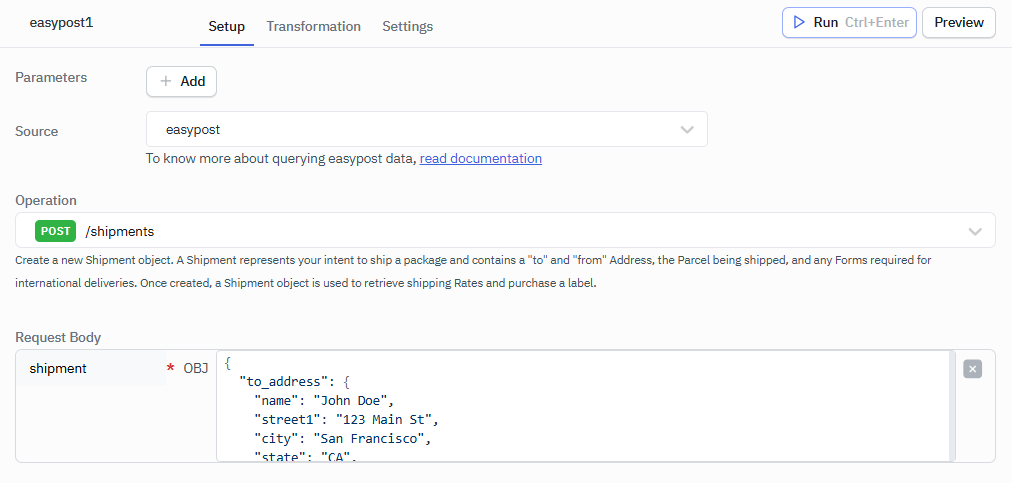Open the read documentation link
Viewport: 1012px width, 483px height.
point(481,158)
